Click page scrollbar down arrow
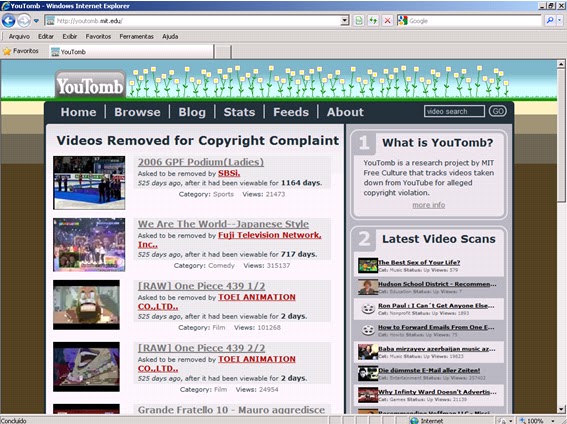The width and height of the screenshot is (567, 424). tap(561, 410)
